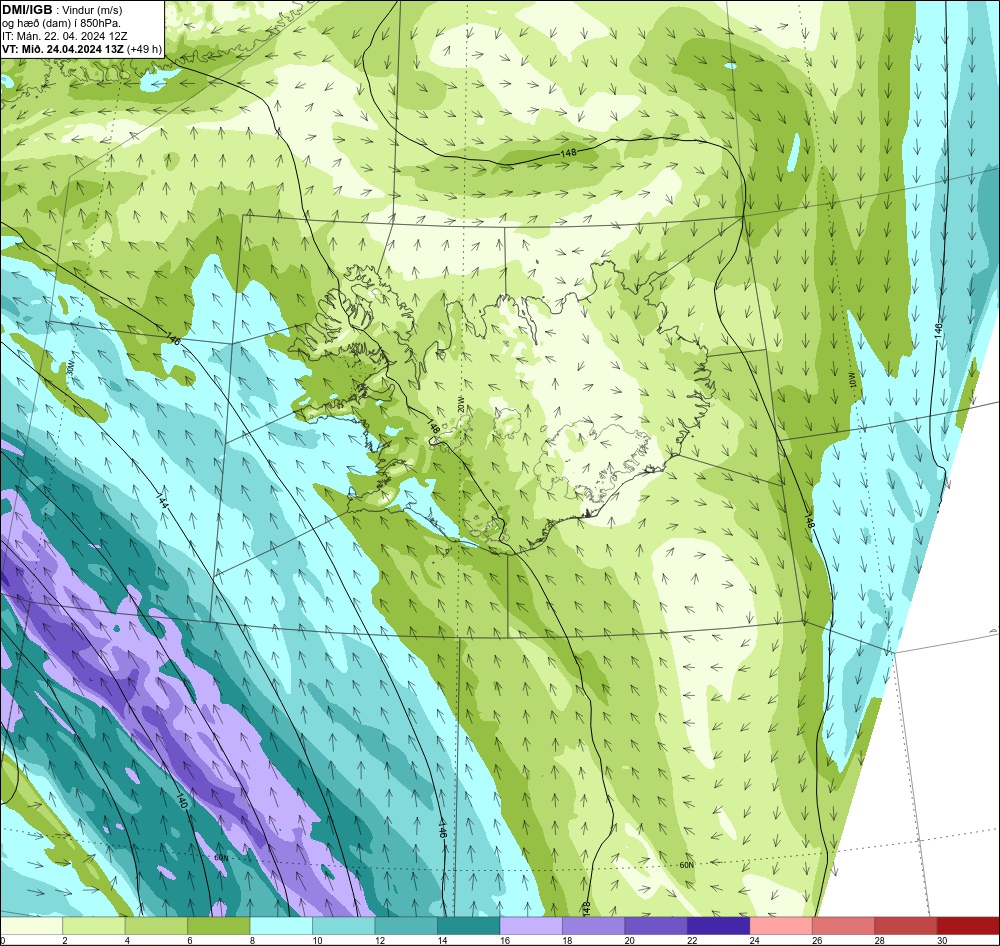Pick the 16–18 m/s lavender swatch

pyautogui.click(x=531, y=926)
